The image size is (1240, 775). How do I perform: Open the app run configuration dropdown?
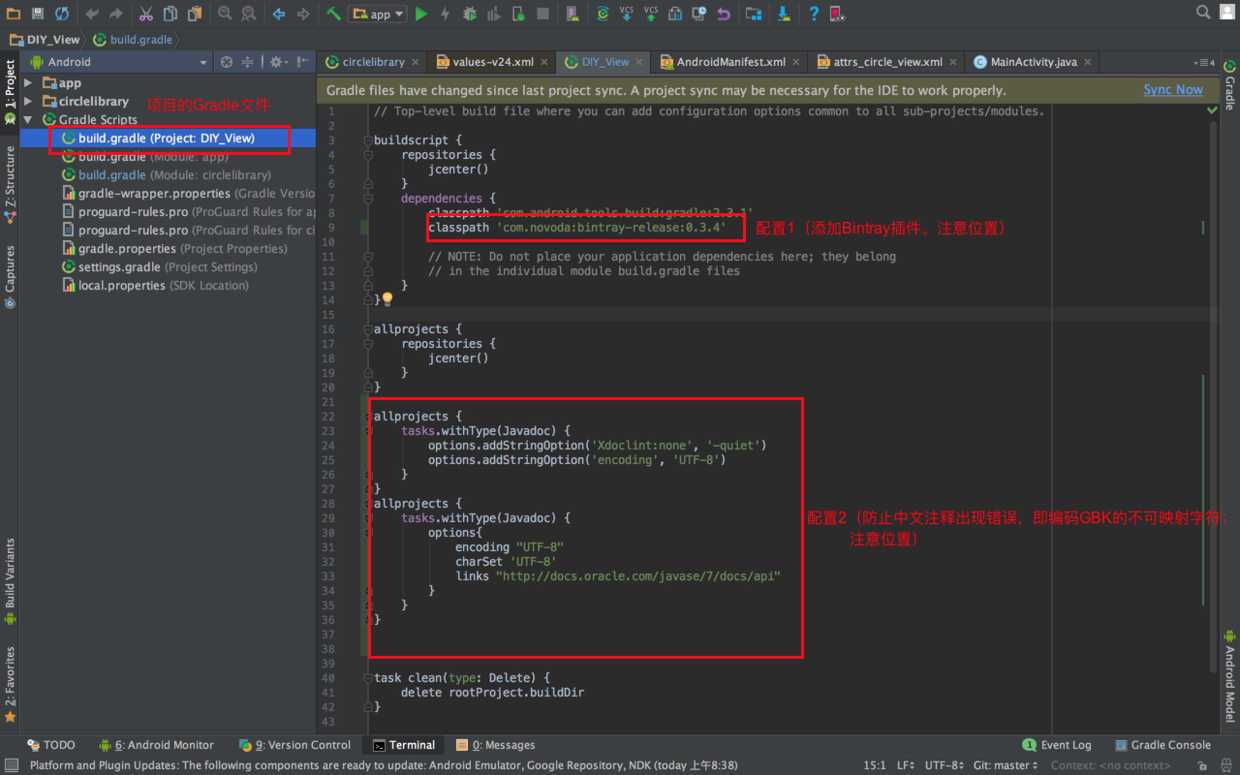[378, 14]
